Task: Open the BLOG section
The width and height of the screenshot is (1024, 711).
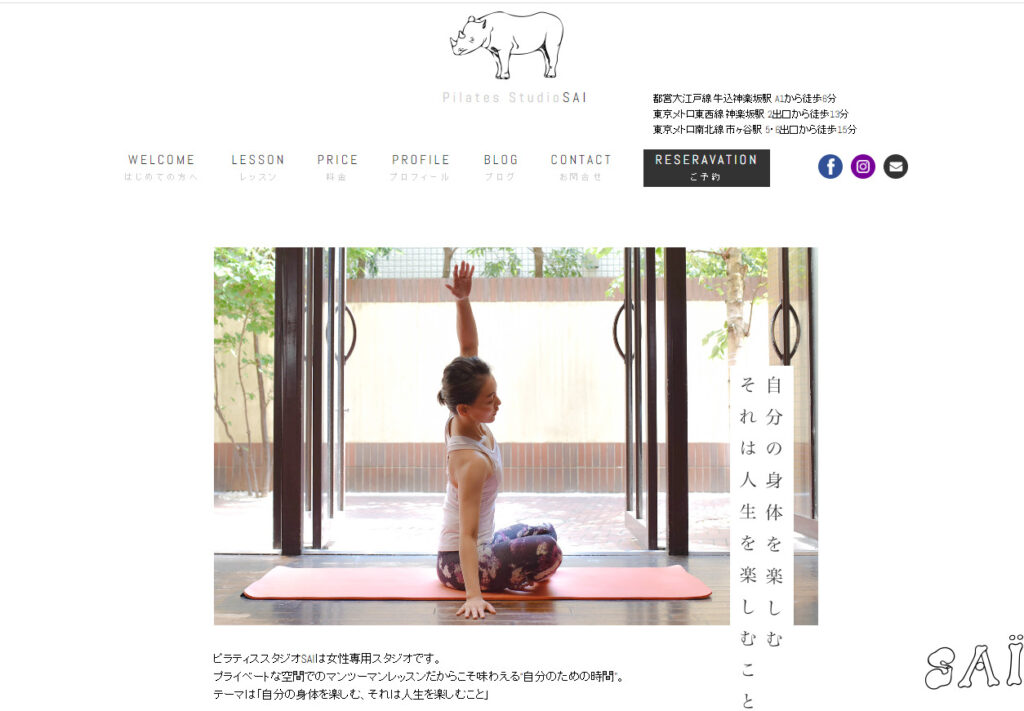Action: [x=500, y=167]
